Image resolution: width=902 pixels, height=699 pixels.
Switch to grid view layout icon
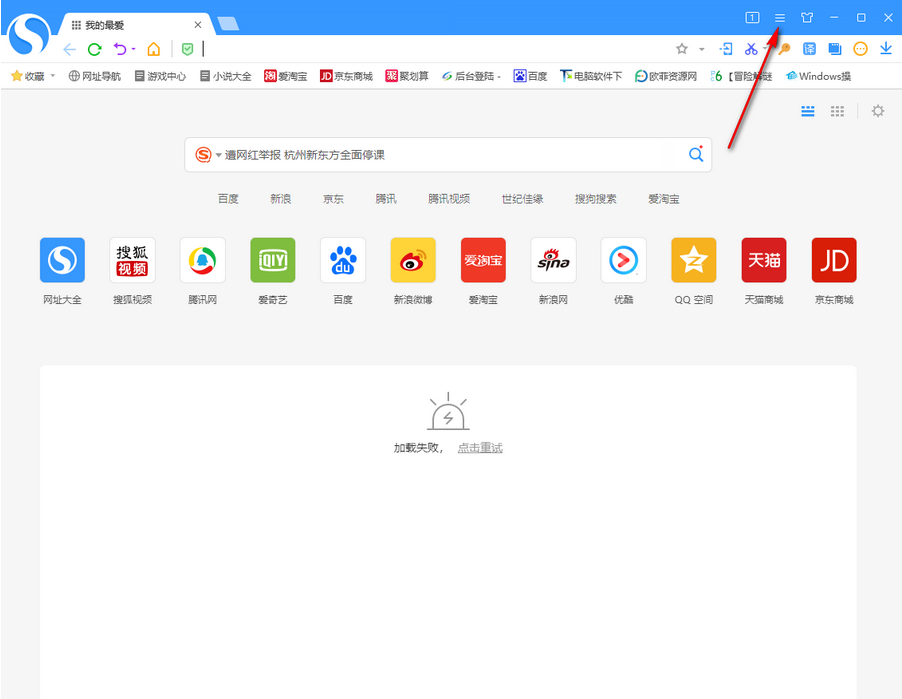[837, 111]
